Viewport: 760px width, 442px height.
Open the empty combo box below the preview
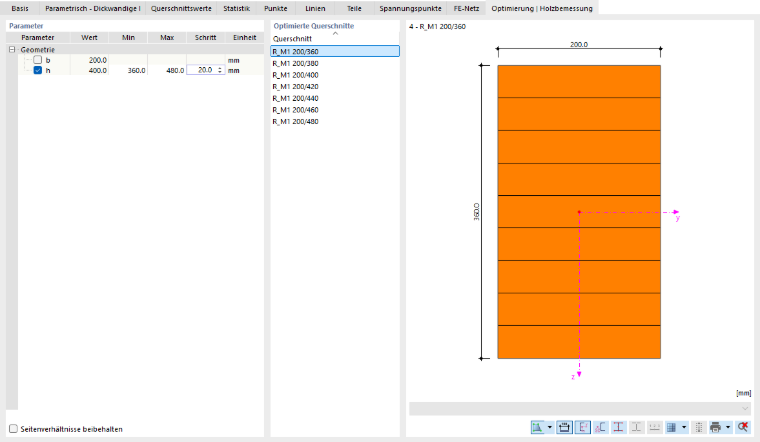580,409
